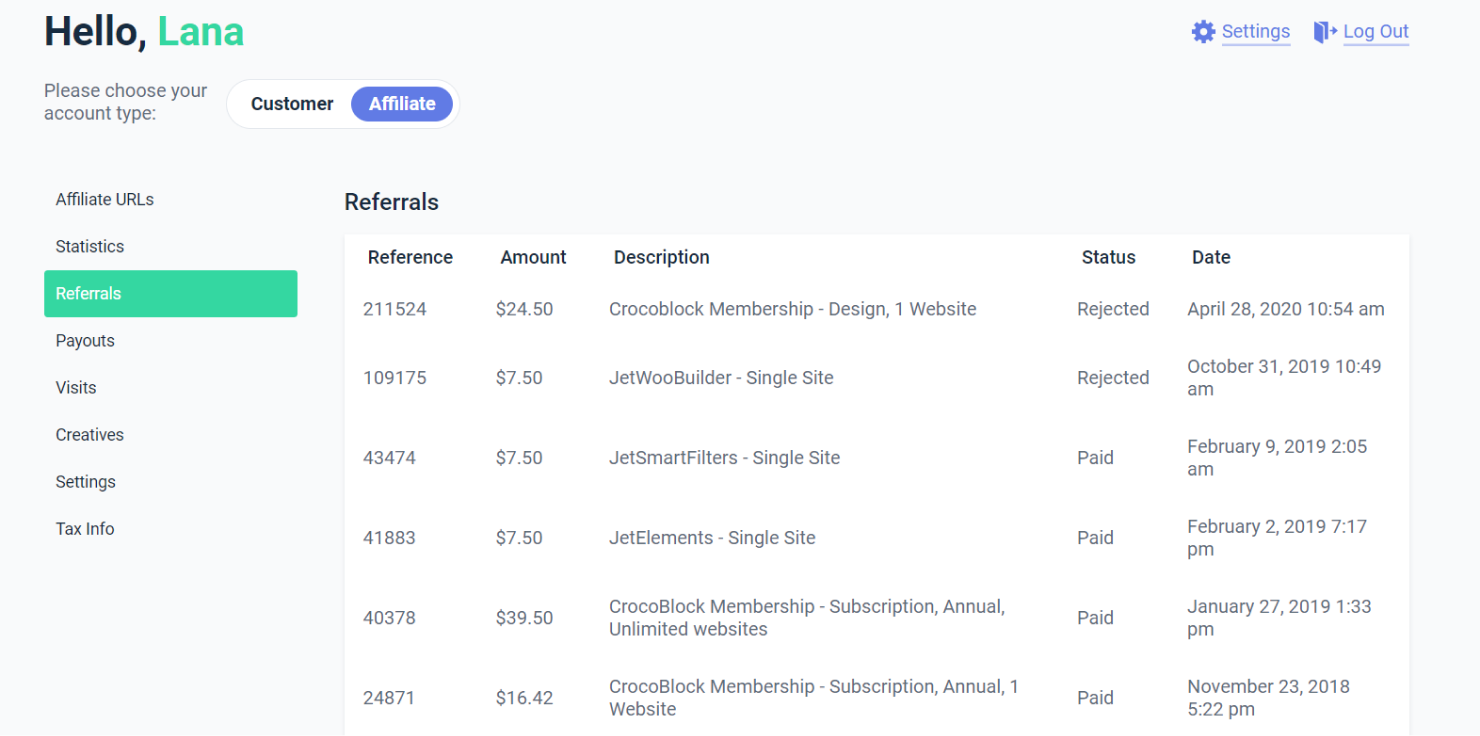This screenshot has width=1480, height=736.
Task: Click the $7.50 amount for JetSmartFilters
Action: coord(519,458)
